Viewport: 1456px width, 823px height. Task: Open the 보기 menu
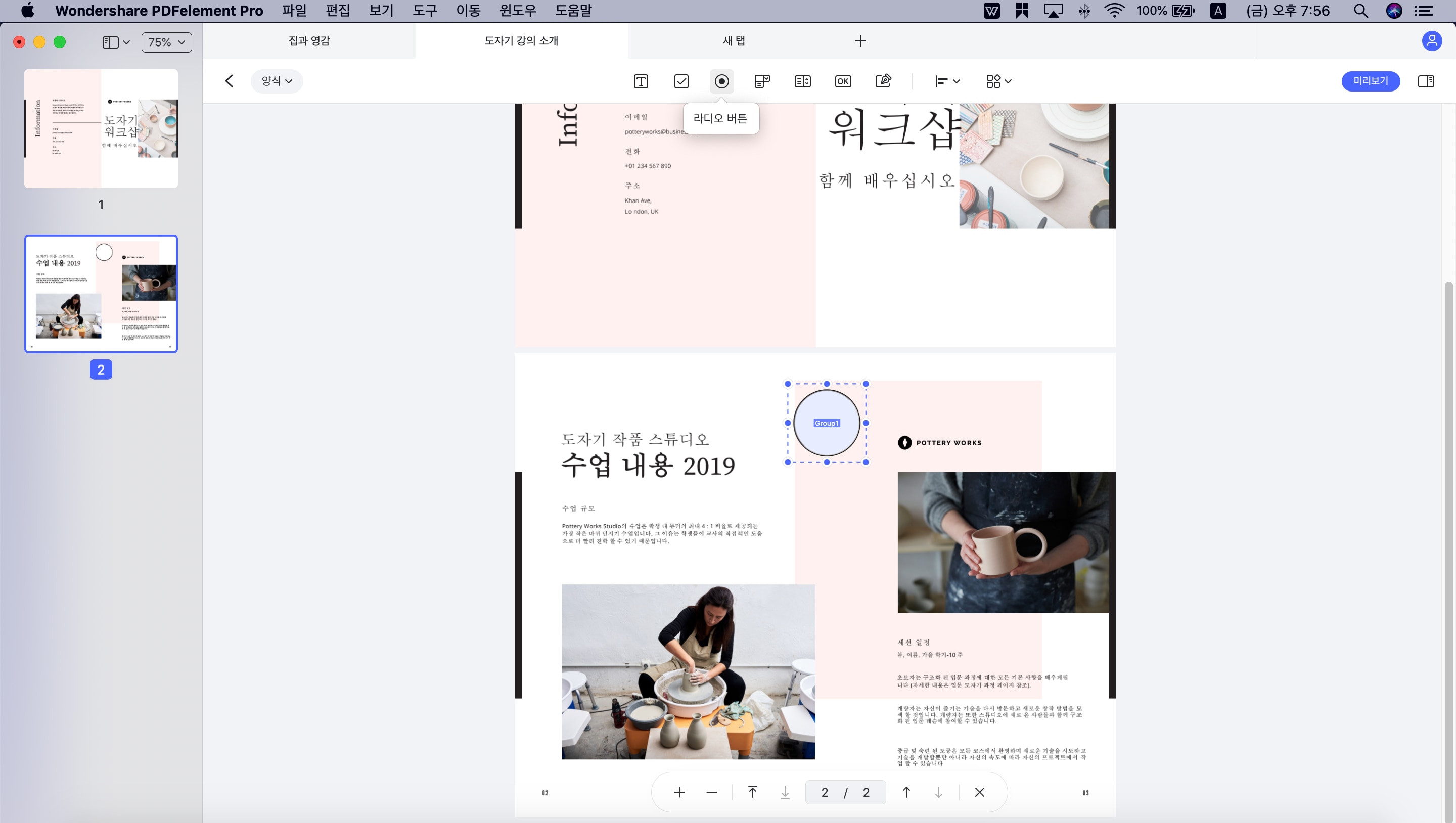381,10
